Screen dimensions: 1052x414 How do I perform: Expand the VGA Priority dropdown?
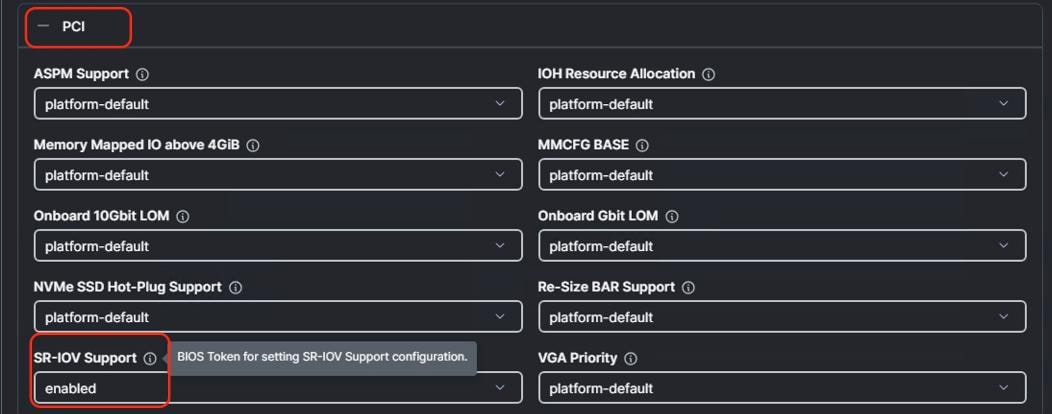pos(781,388)
